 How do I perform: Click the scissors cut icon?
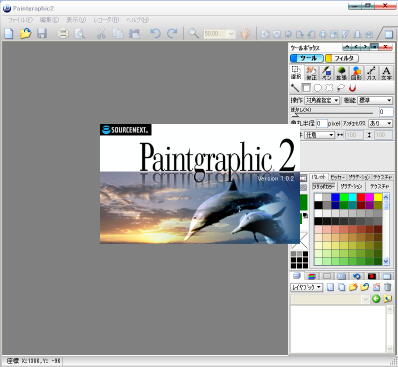coord(101,33)
